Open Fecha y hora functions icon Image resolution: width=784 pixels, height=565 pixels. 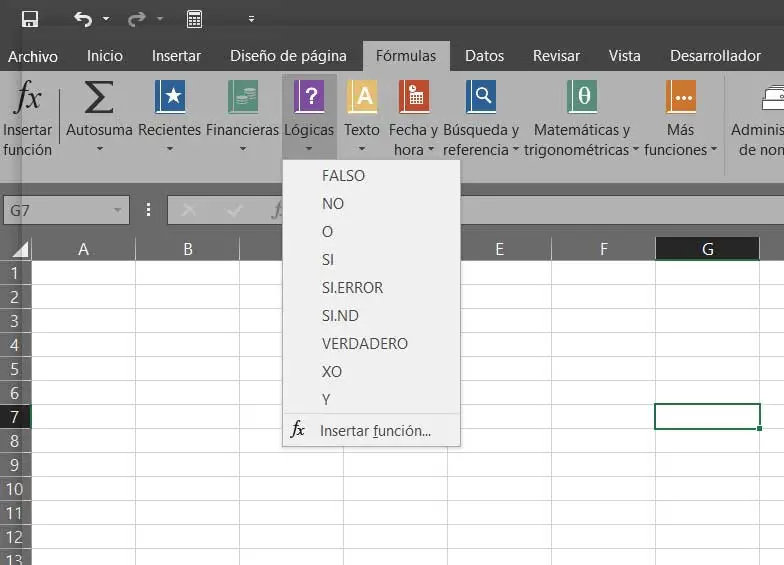414,98
